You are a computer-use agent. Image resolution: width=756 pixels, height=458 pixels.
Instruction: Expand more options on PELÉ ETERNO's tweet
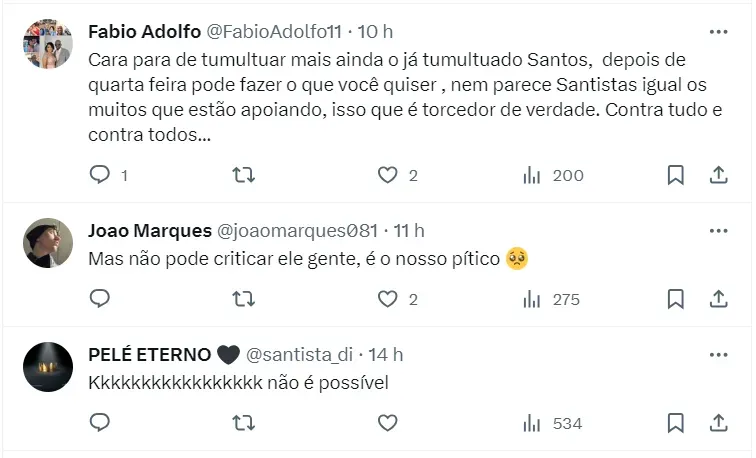pos(718,355)
